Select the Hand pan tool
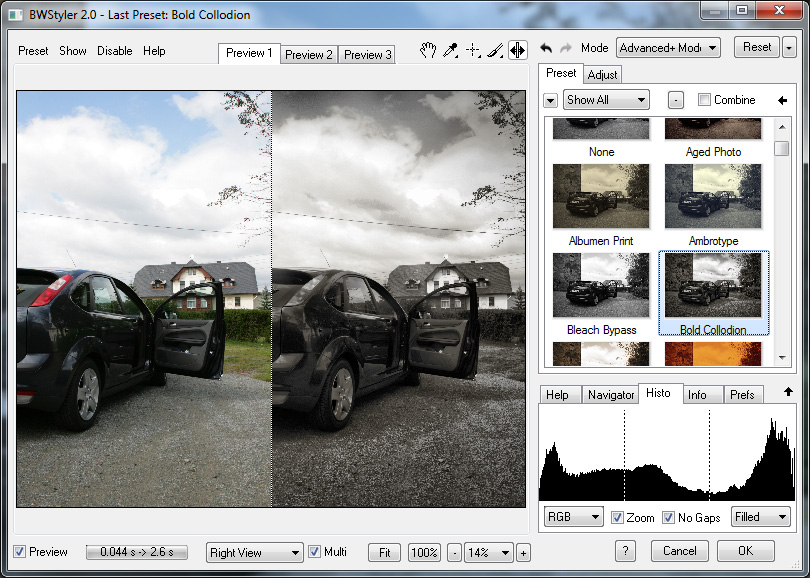Image resolution: width=810 pixels, height=578 pixels. (x=428, y=51)
